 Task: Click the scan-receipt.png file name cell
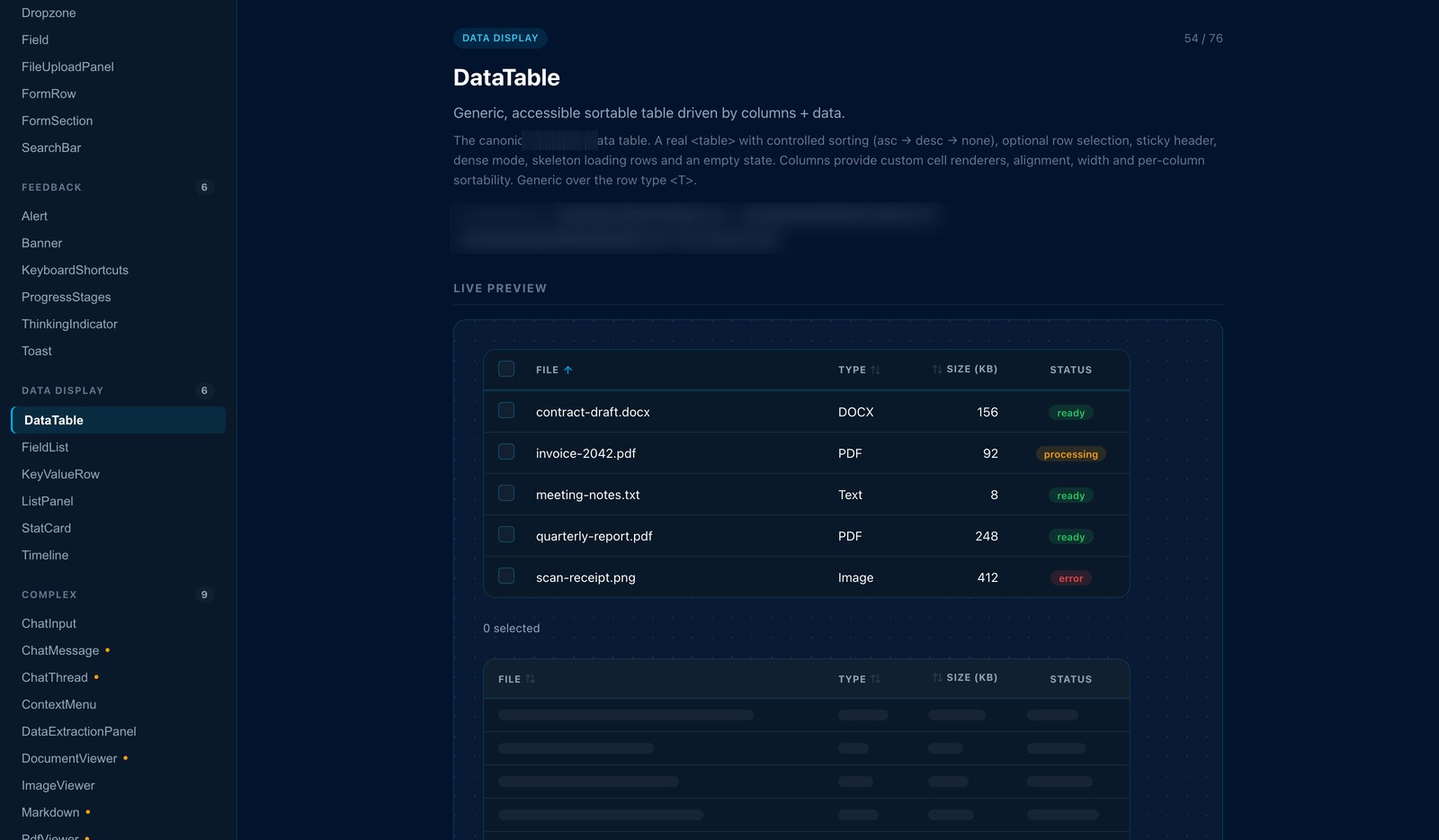pos(585,577)
